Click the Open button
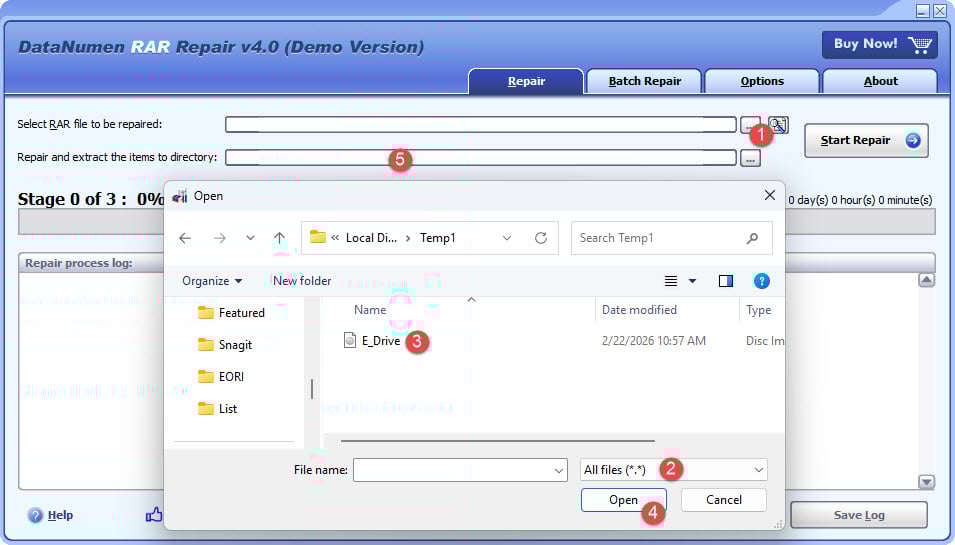Viewport: 955px width, 545px height. (624, 500)
